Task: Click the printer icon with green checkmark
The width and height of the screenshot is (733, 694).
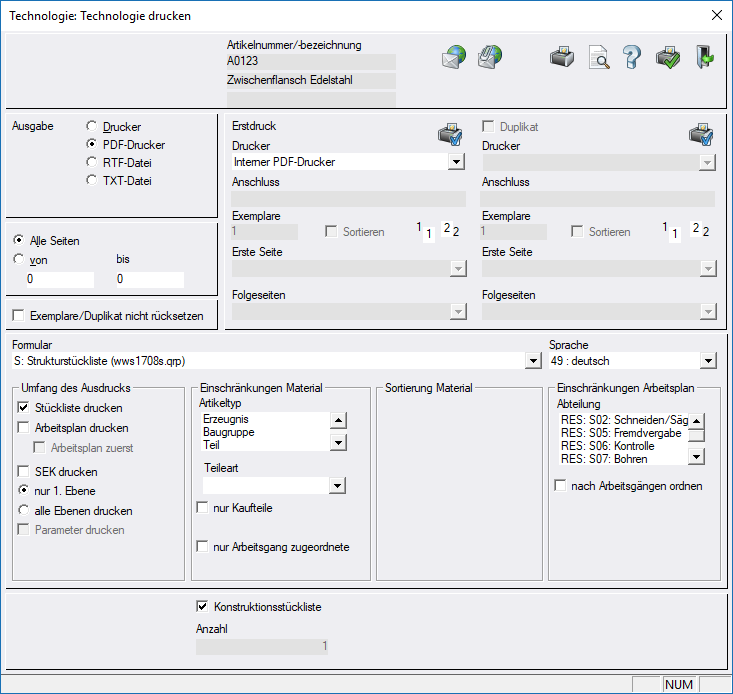Action: tap(668, 58)
